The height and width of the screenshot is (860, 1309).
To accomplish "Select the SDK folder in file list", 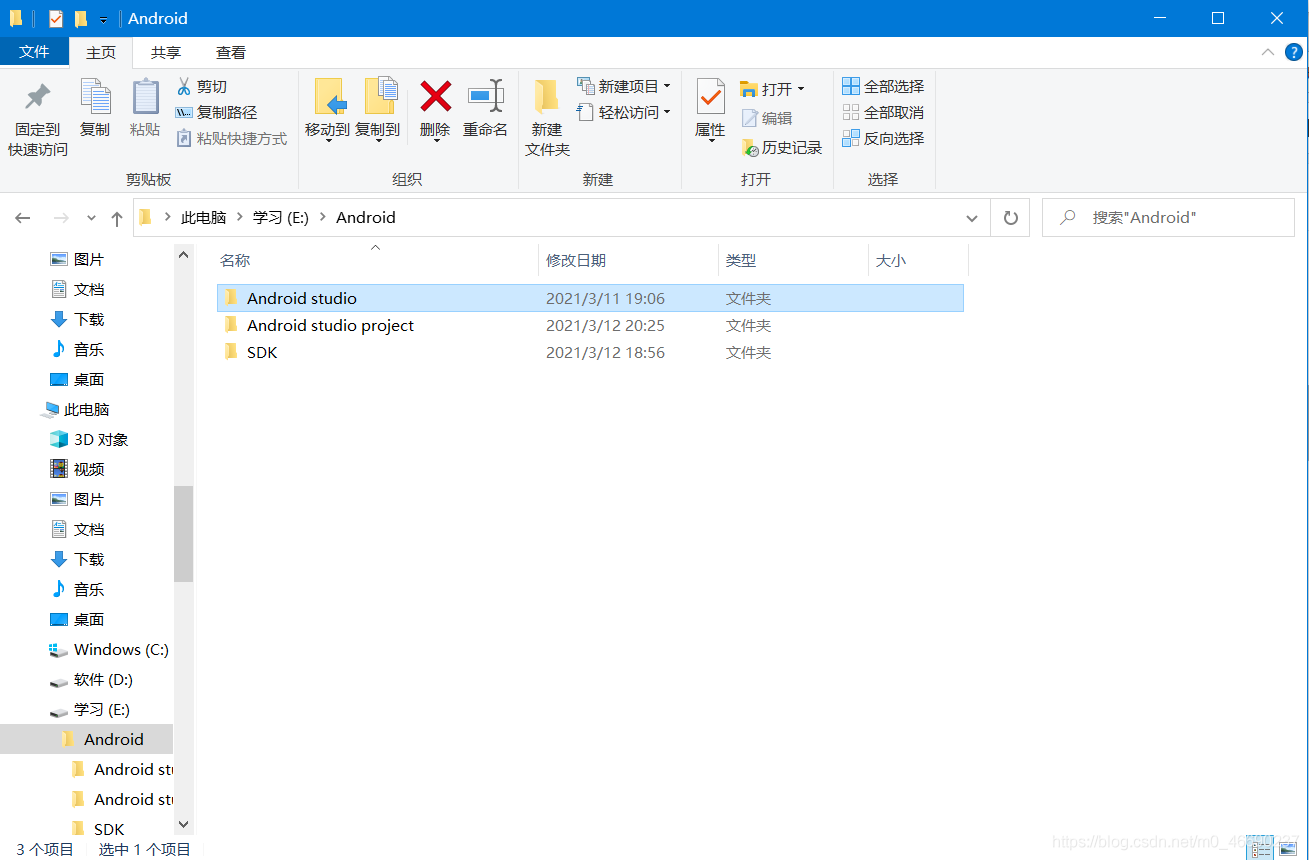I will click(x=590, y=352).
